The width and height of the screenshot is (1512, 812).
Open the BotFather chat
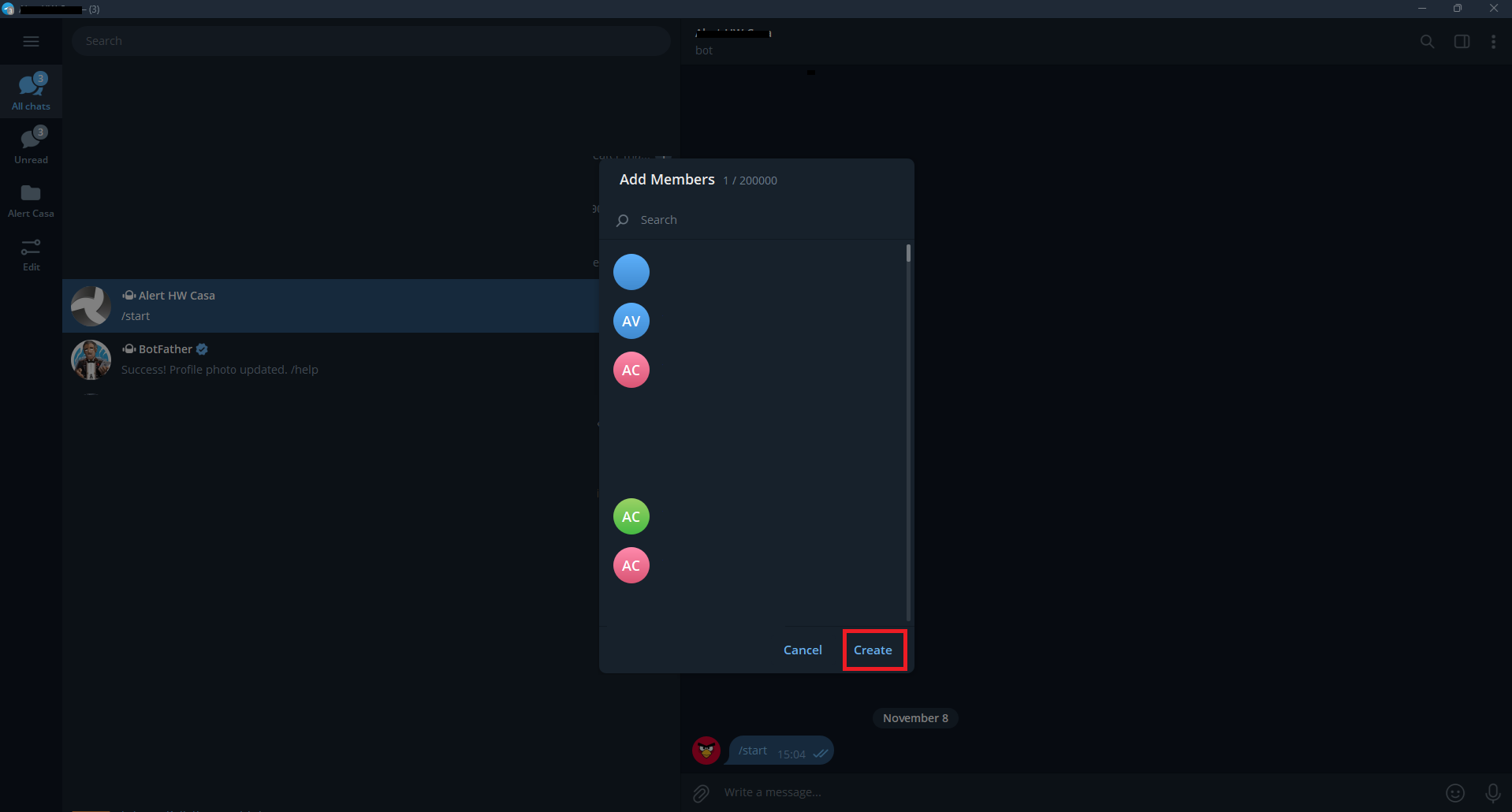(x=331, y=359)
